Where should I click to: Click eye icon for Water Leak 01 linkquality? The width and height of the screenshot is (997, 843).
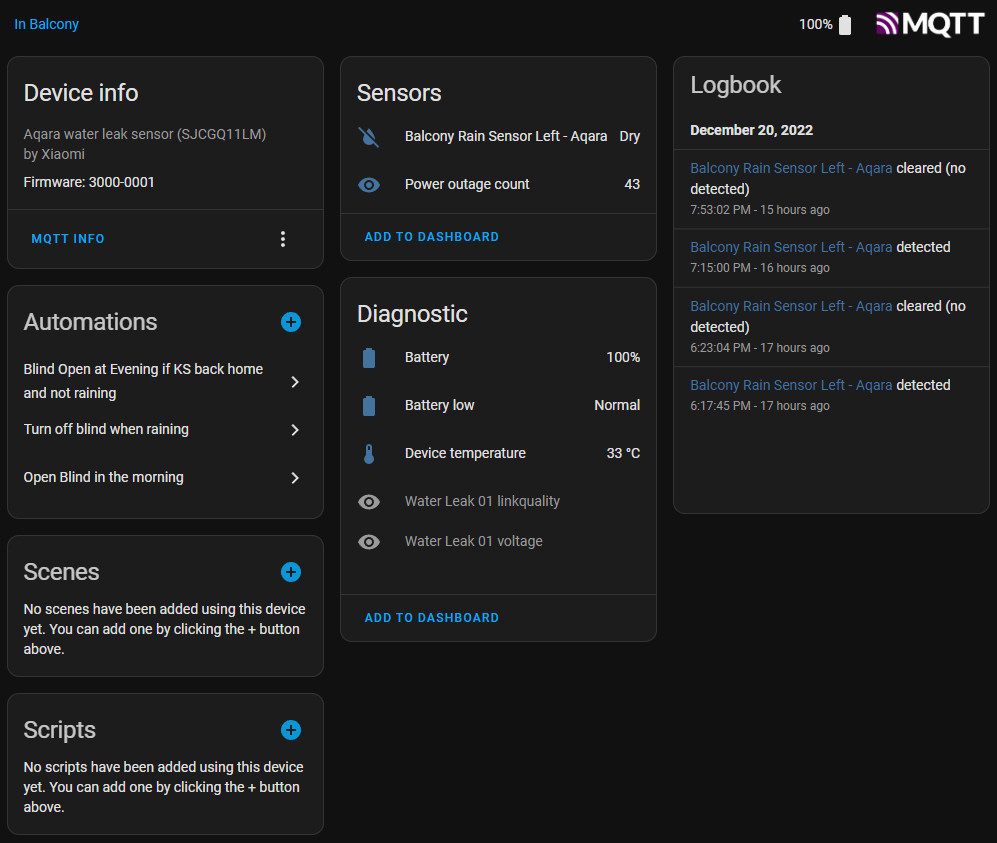[369, 502]
